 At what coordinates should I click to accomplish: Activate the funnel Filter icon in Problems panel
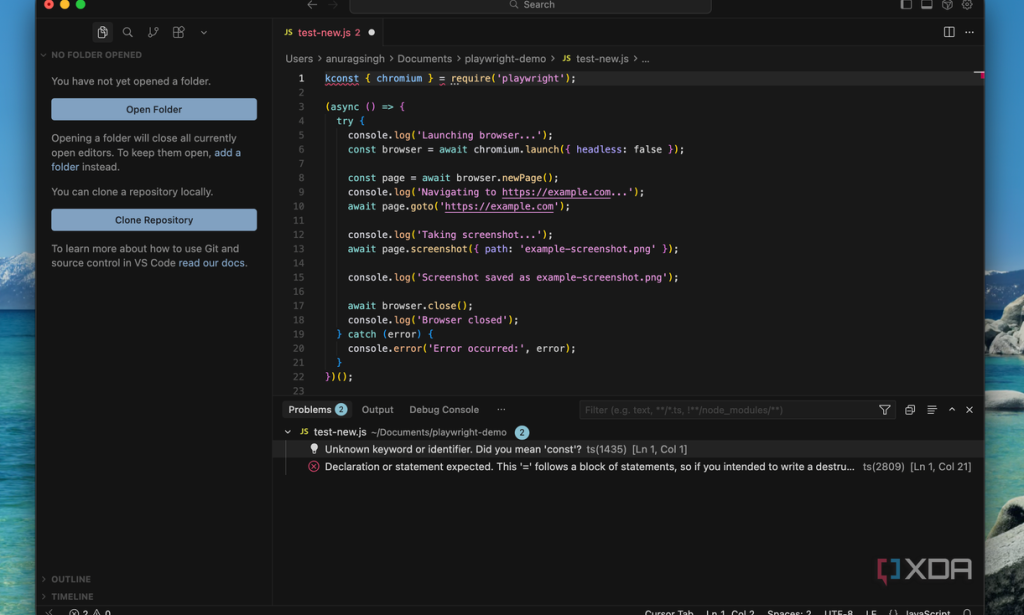click(885, 409)
